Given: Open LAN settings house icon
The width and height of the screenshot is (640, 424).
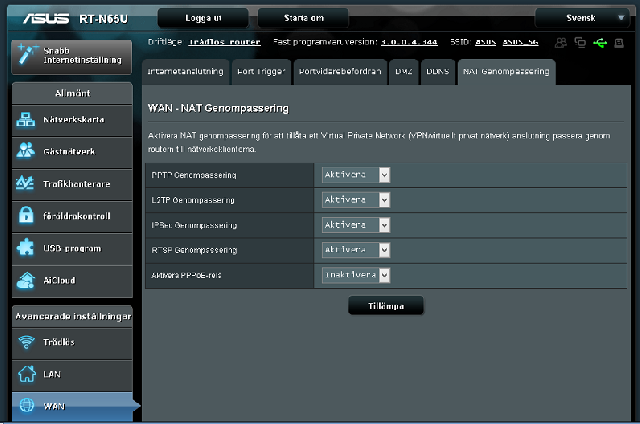Looking at the screenshot, I should 72,374.
